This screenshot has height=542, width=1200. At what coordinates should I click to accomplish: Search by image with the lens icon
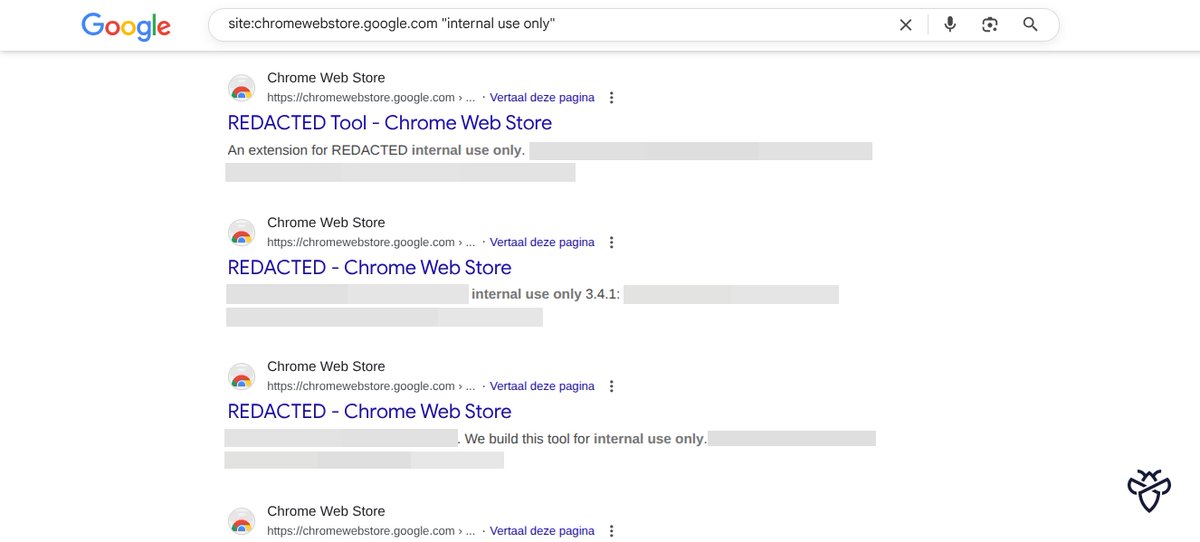[990, 25]
